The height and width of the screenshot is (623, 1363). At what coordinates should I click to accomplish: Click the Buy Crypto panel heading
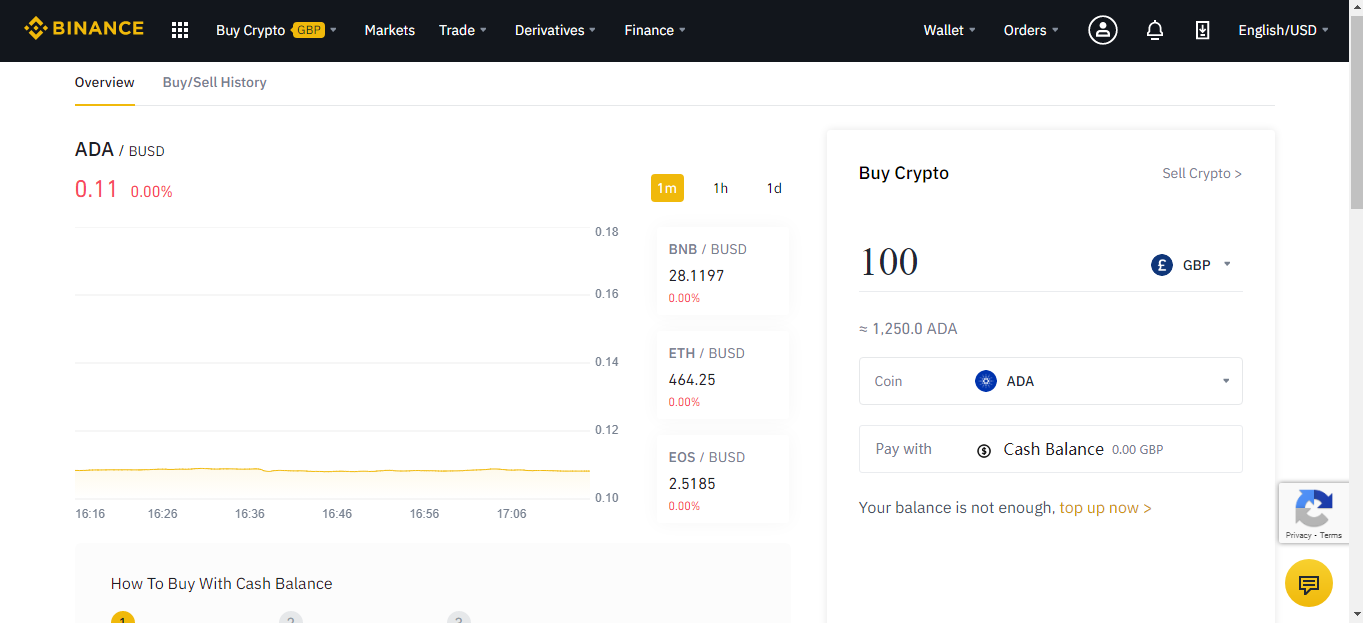pos(904,173)
